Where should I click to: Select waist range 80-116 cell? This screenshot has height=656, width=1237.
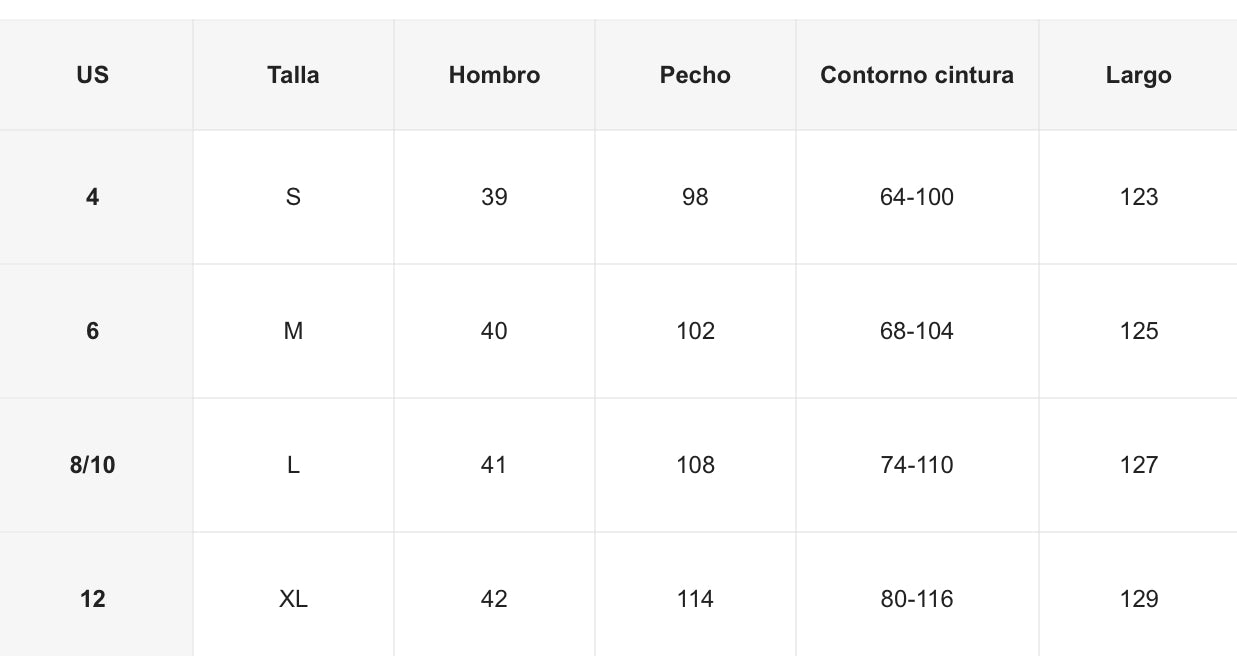[x=916, y=599]
